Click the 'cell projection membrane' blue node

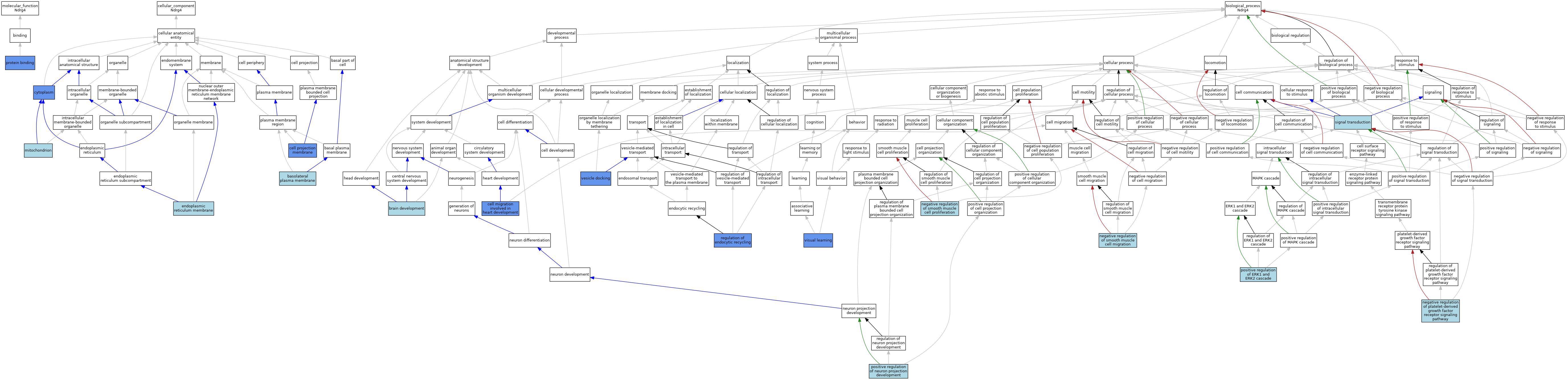pyautogui.click(x=302, y=150)
